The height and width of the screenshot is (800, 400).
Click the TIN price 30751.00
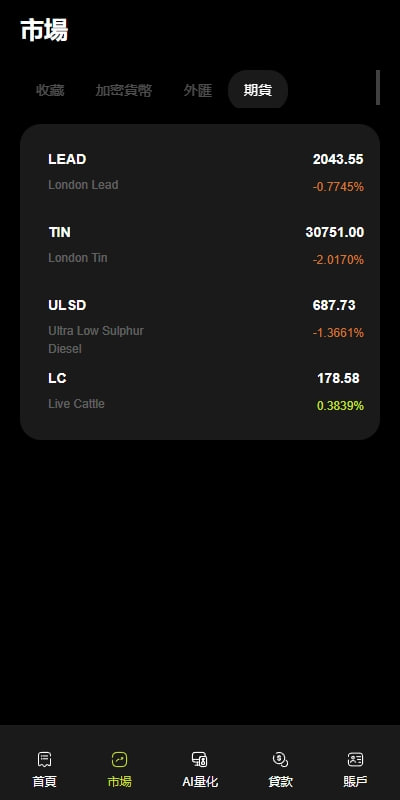[x=335, y=233]
